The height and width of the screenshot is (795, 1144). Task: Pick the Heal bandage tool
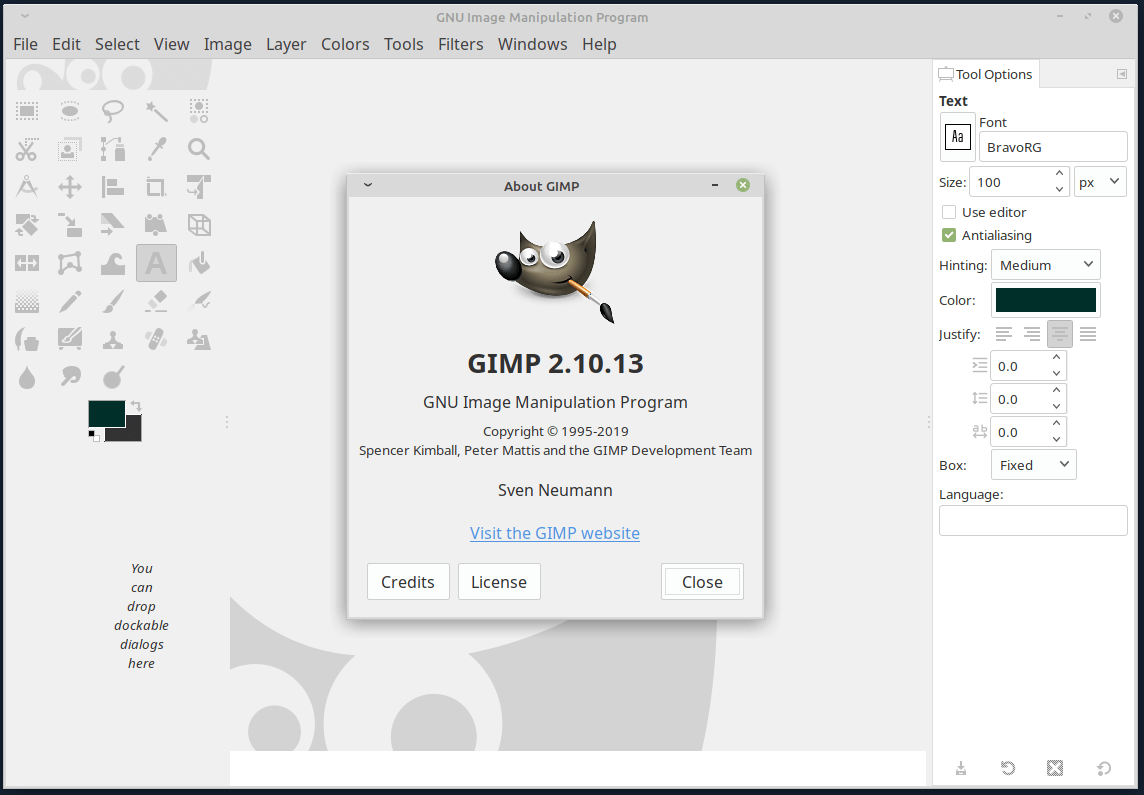(x=156, y=339)
